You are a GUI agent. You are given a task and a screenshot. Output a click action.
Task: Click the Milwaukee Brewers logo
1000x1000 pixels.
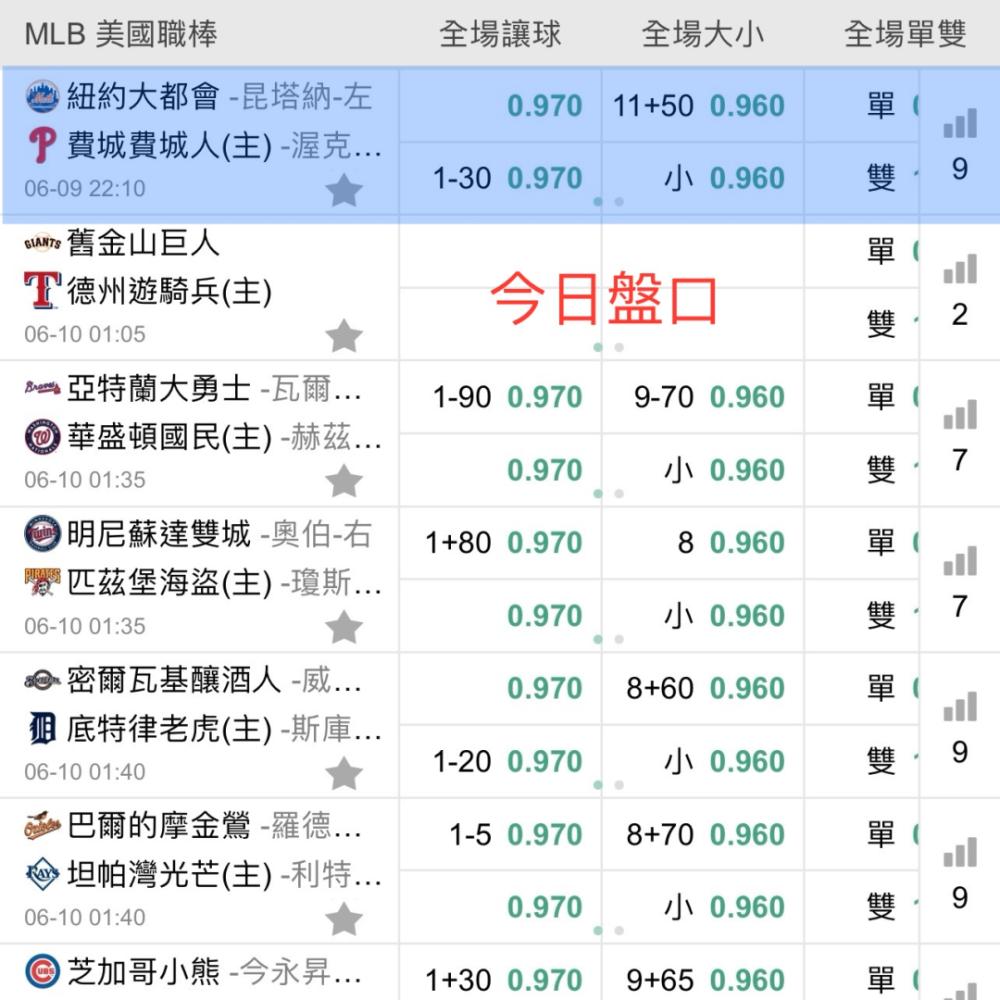click(x=42, y=680)
